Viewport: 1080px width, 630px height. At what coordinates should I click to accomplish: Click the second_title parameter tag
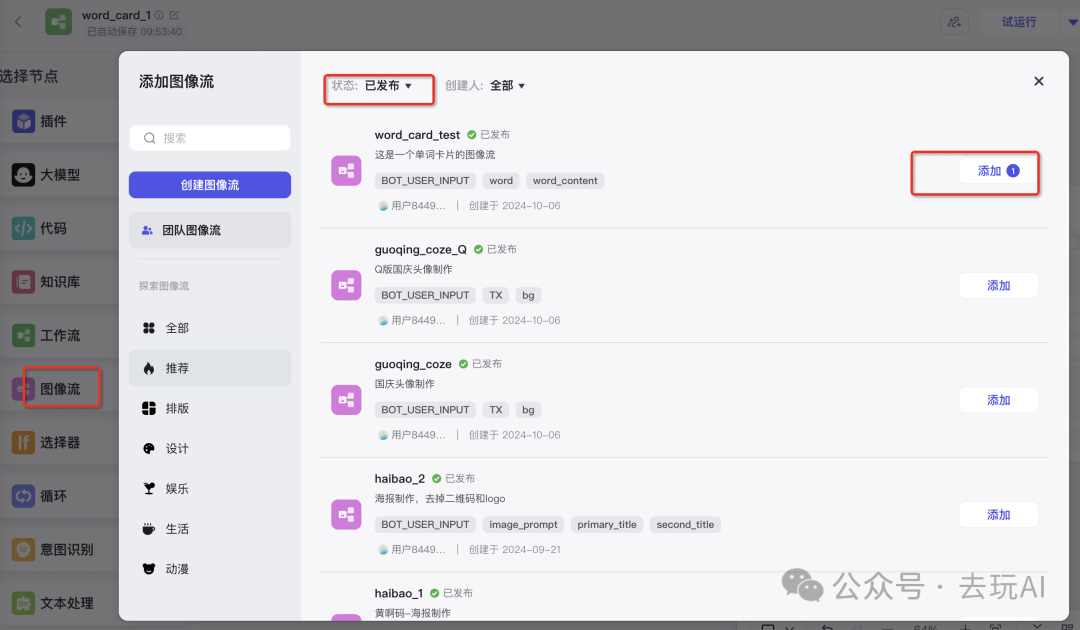(x=685, y=525)
